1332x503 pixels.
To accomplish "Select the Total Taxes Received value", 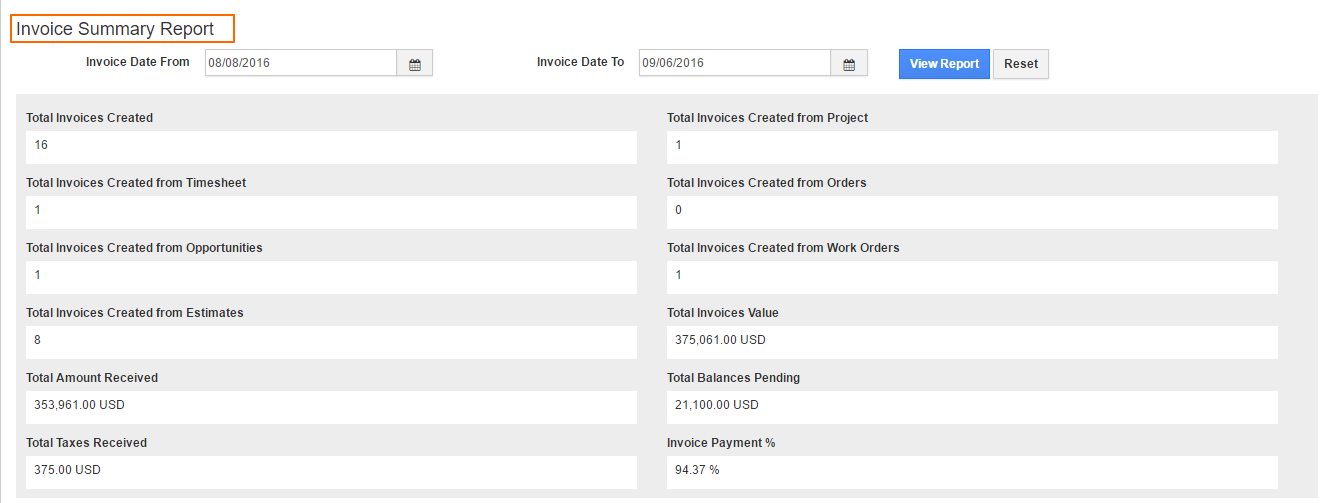I will click(67, 470).
